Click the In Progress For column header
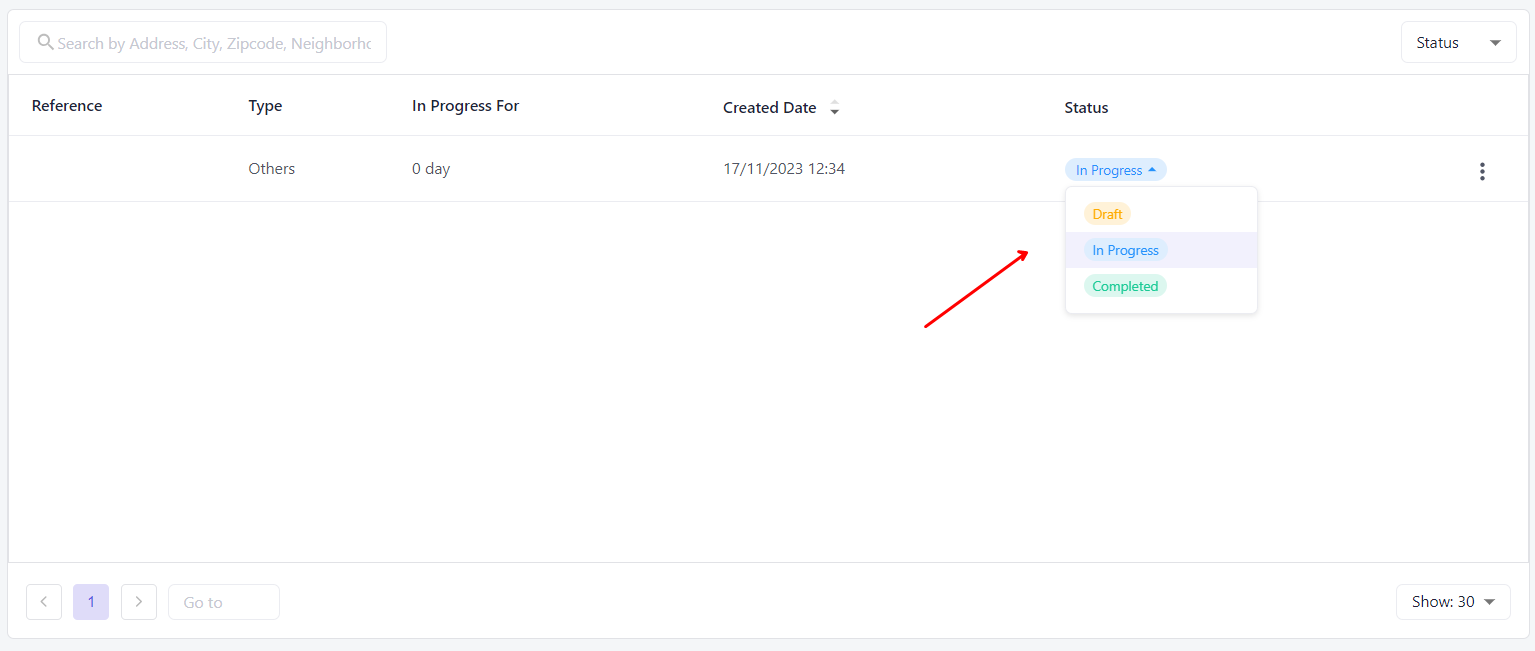The height and width of the screenshot is (651, 1535). pos(465,106)
